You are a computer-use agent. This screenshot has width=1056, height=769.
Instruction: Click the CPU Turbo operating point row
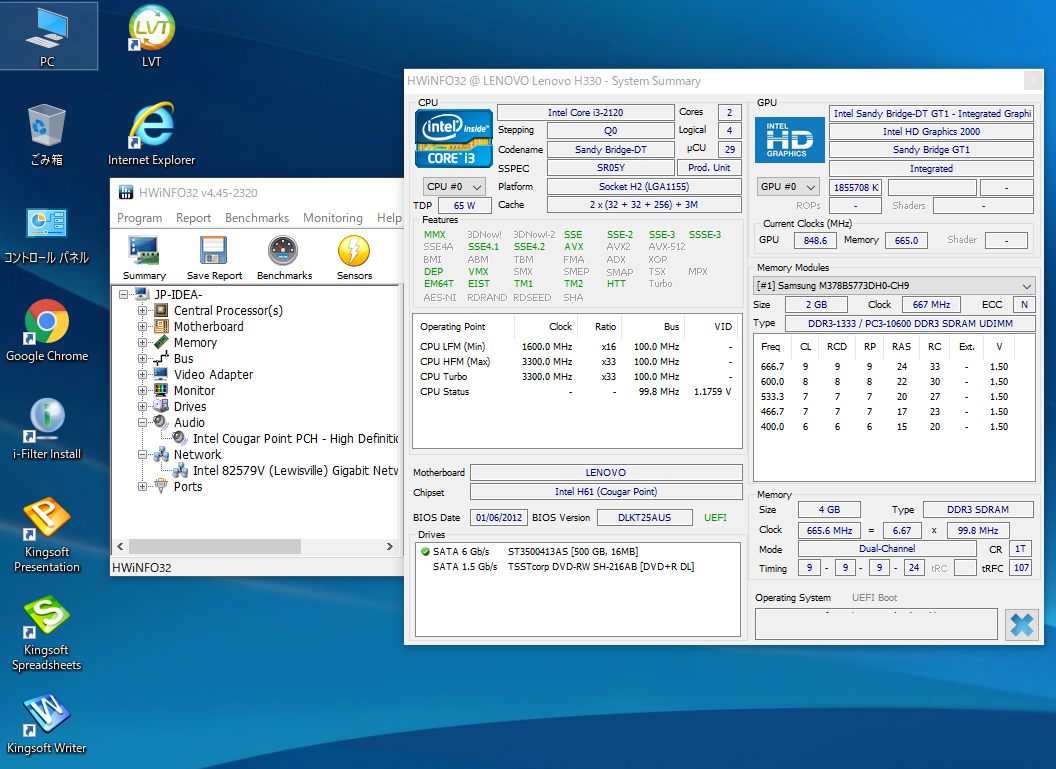click(576, 376)
